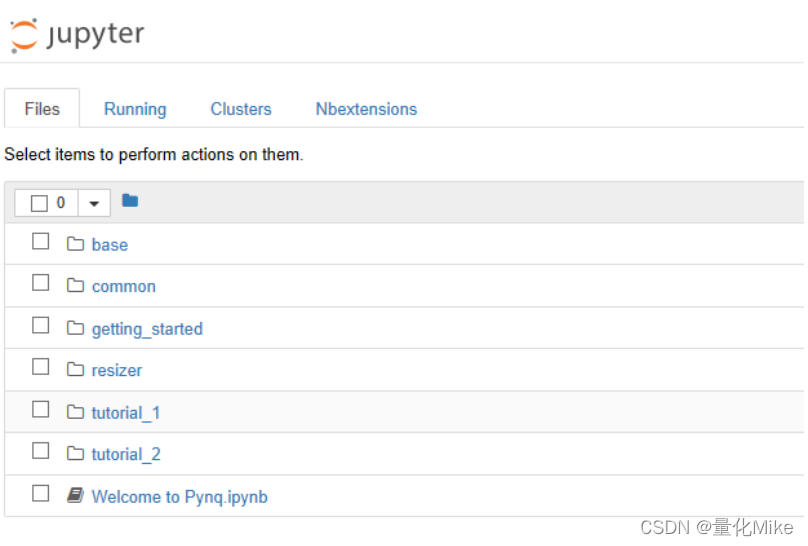The image size is (808, 546).
Task: Open the resizer directory link
Action: coord(117,371)
